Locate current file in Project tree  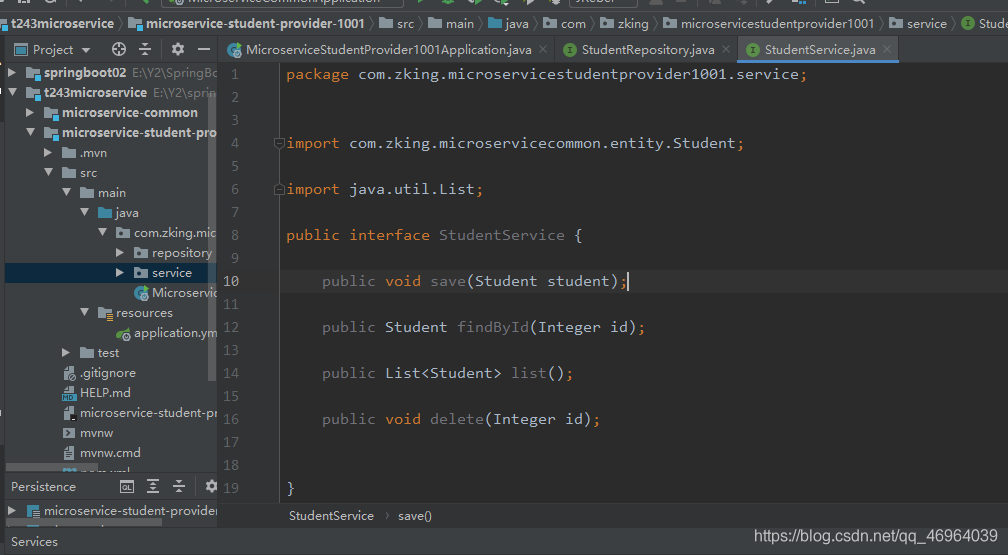point(118,50)
